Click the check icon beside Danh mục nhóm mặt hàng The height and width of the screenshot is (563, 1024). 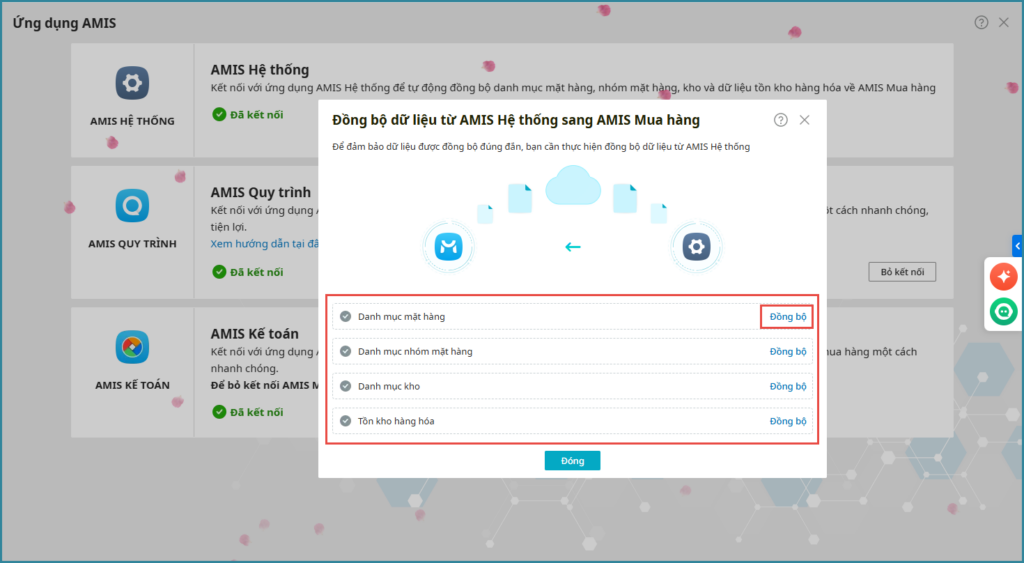pyautogui.click(x=345, y=351)
